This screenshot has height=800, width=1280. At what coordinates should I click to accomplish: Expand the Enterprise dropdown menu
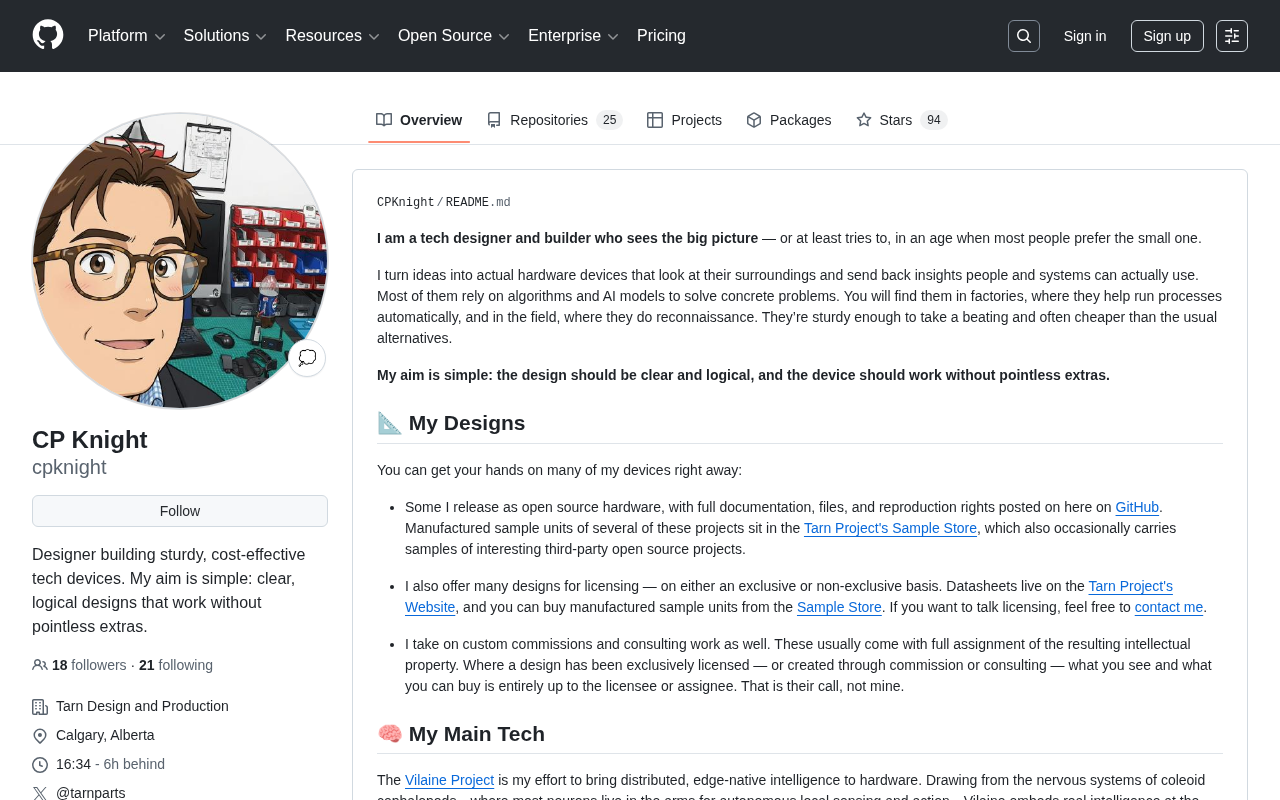click(574, 36)
